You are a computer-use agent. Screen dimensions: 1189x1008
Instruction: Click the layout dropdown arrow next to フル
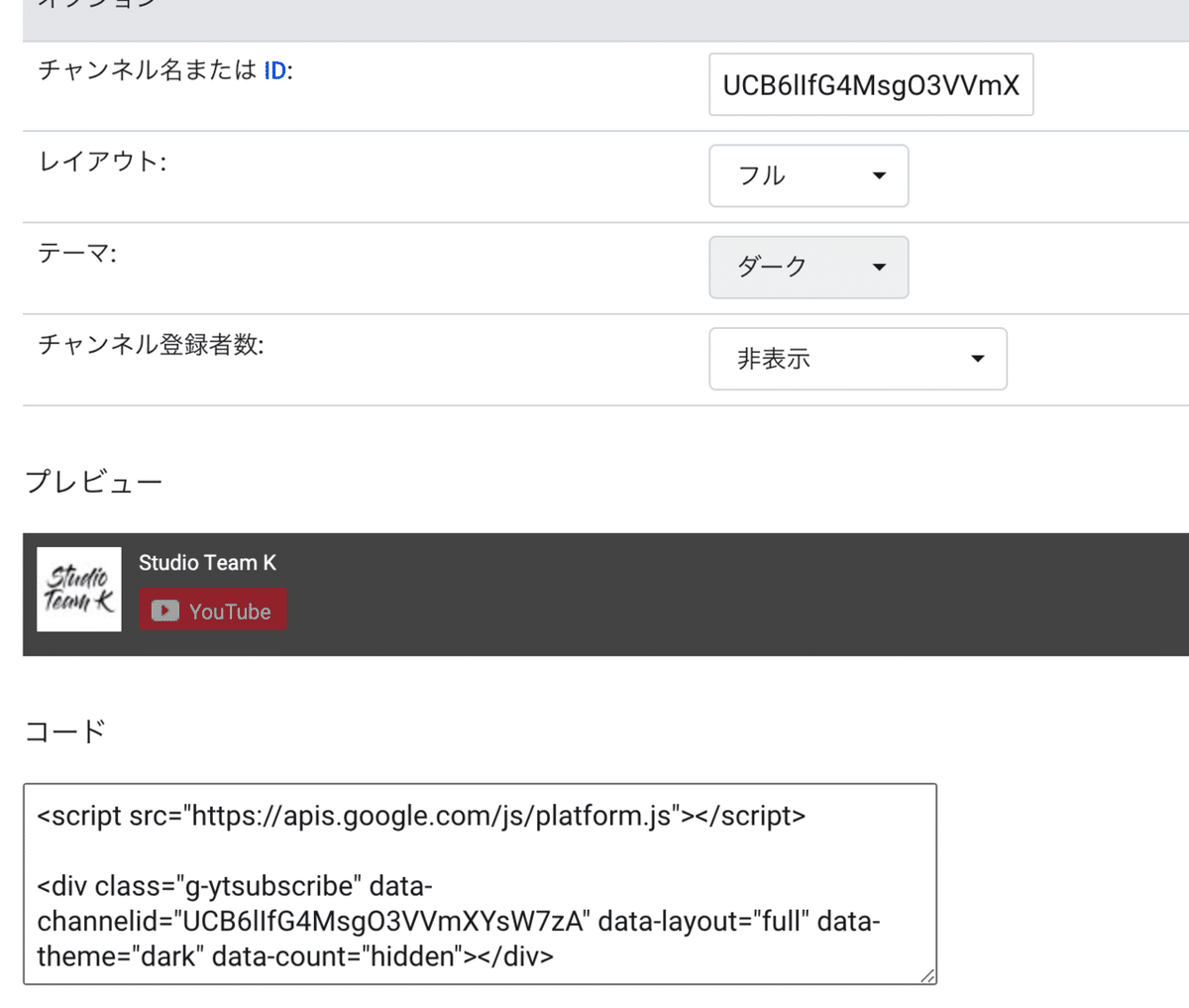878,176
